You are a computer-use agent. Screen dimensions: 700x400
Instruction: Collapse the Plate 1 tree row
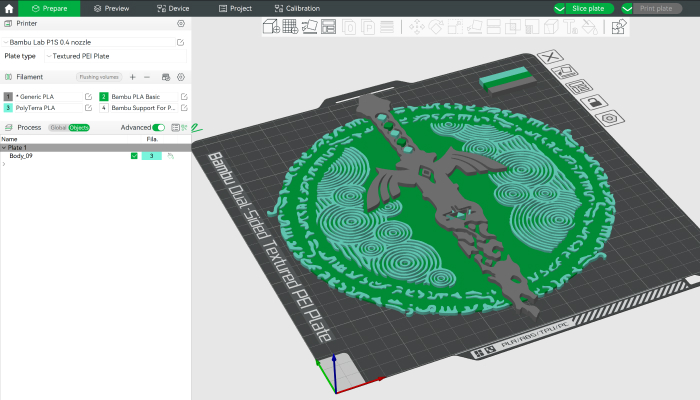4,147
